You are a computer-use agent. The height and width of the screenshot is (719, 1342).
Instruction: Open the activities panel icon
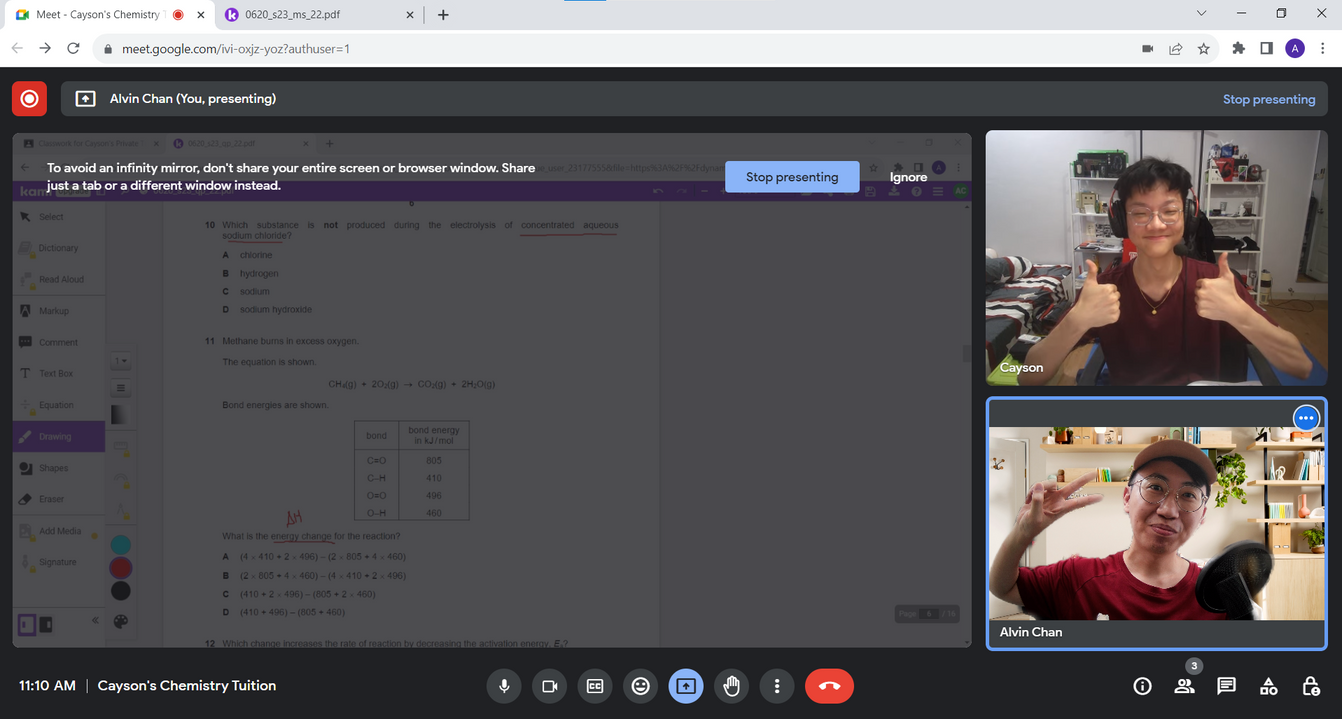[1268, 686]
